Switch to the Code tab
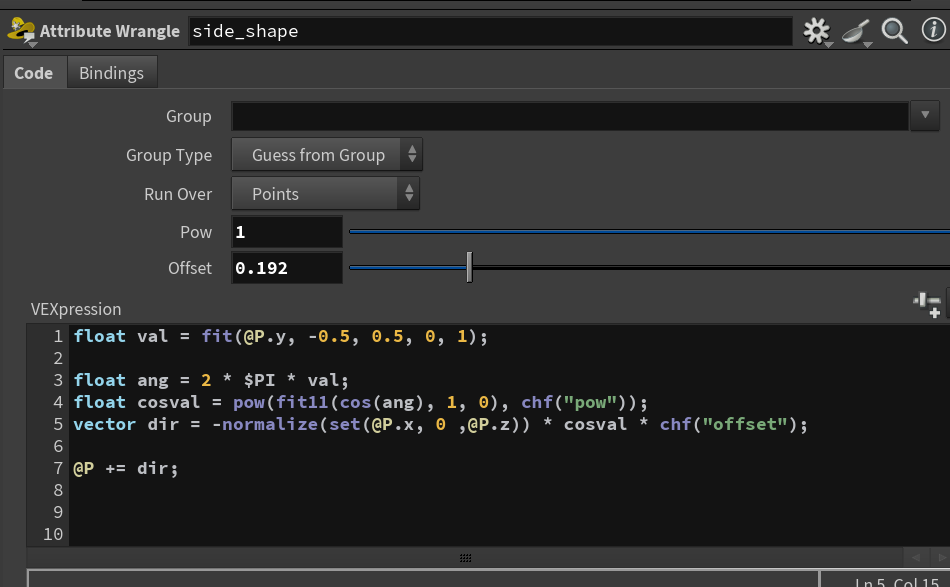Viewport: 950px width, 587px height. point(33,73)
